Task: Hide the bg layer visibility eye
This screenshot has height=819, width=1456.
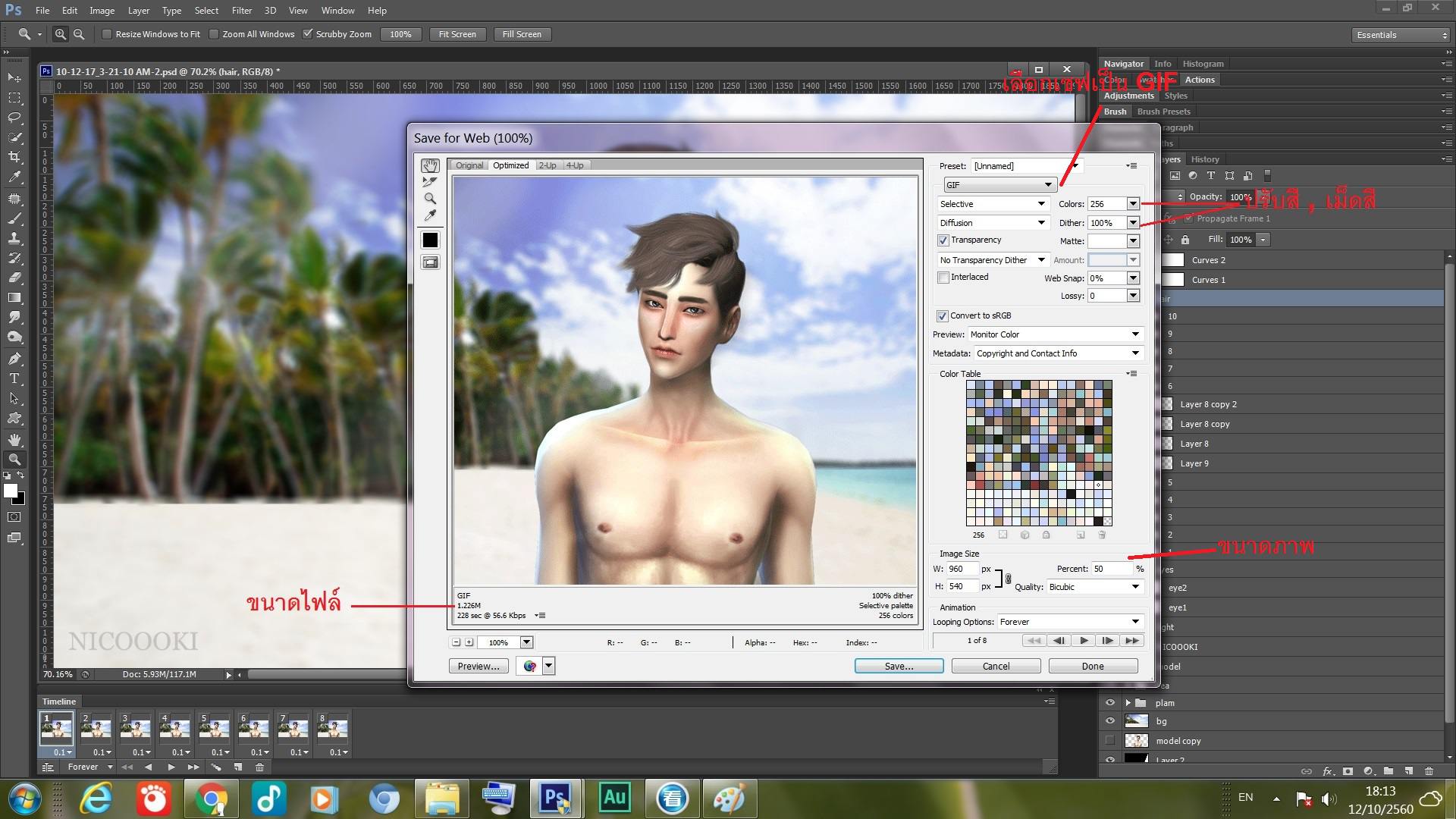Action: [1110, 721]
